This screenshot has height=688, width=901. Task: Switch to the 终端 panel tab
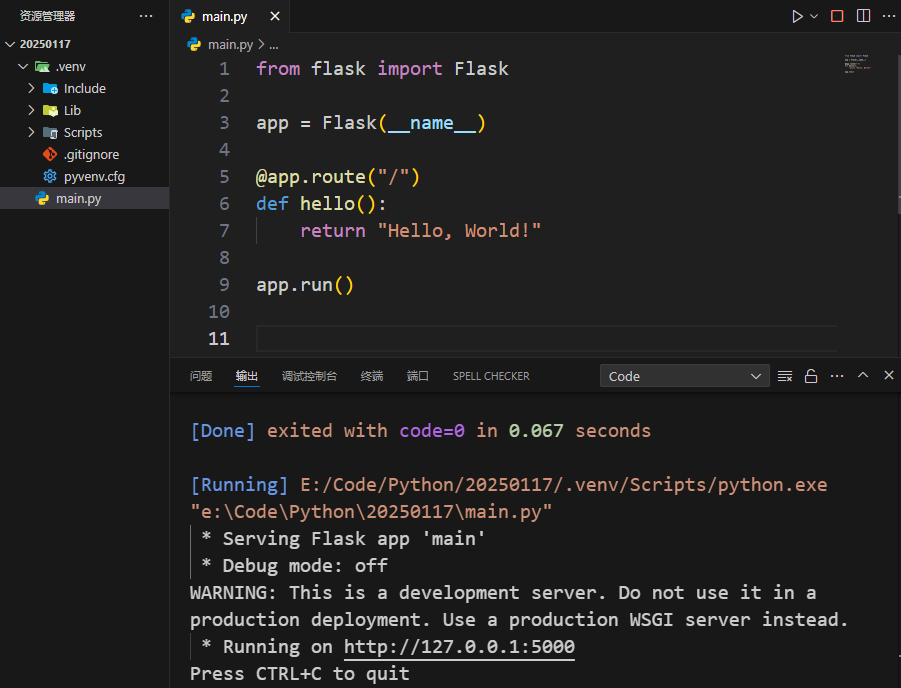372,376
